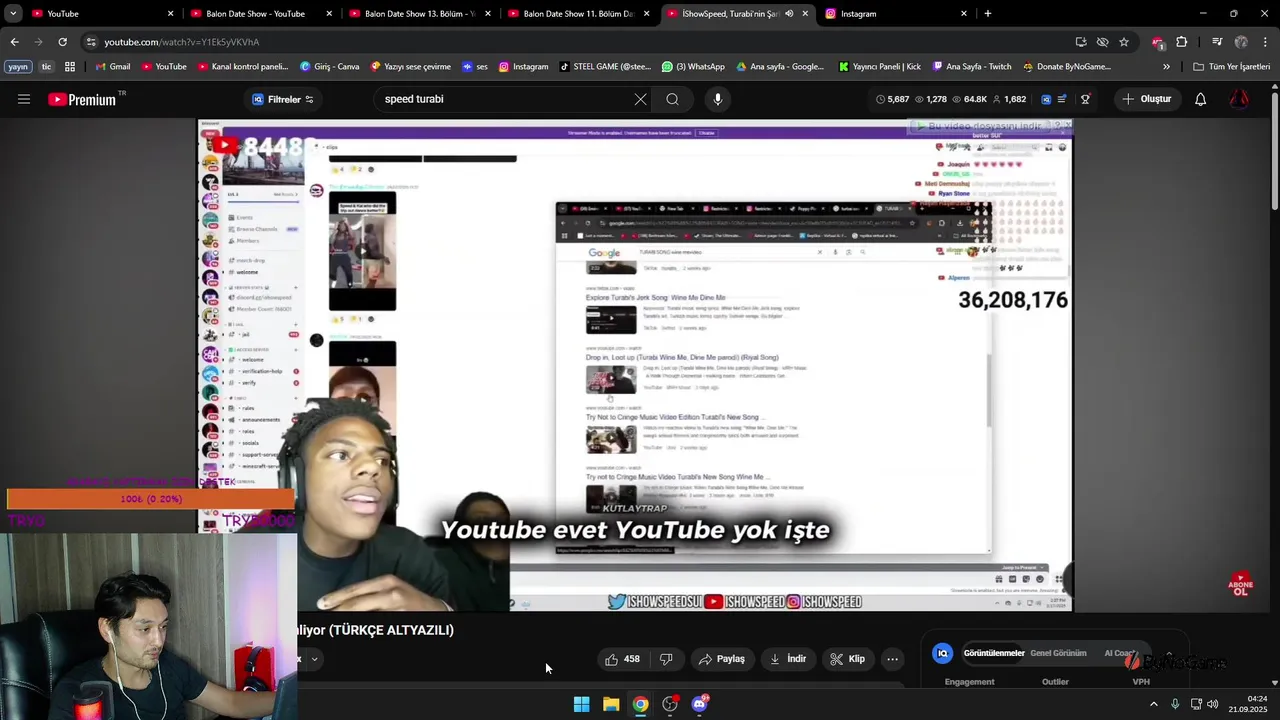Viewport: 1280px width, 720px height.
Task: Bookmark this page with the star
Action: 1124,42
